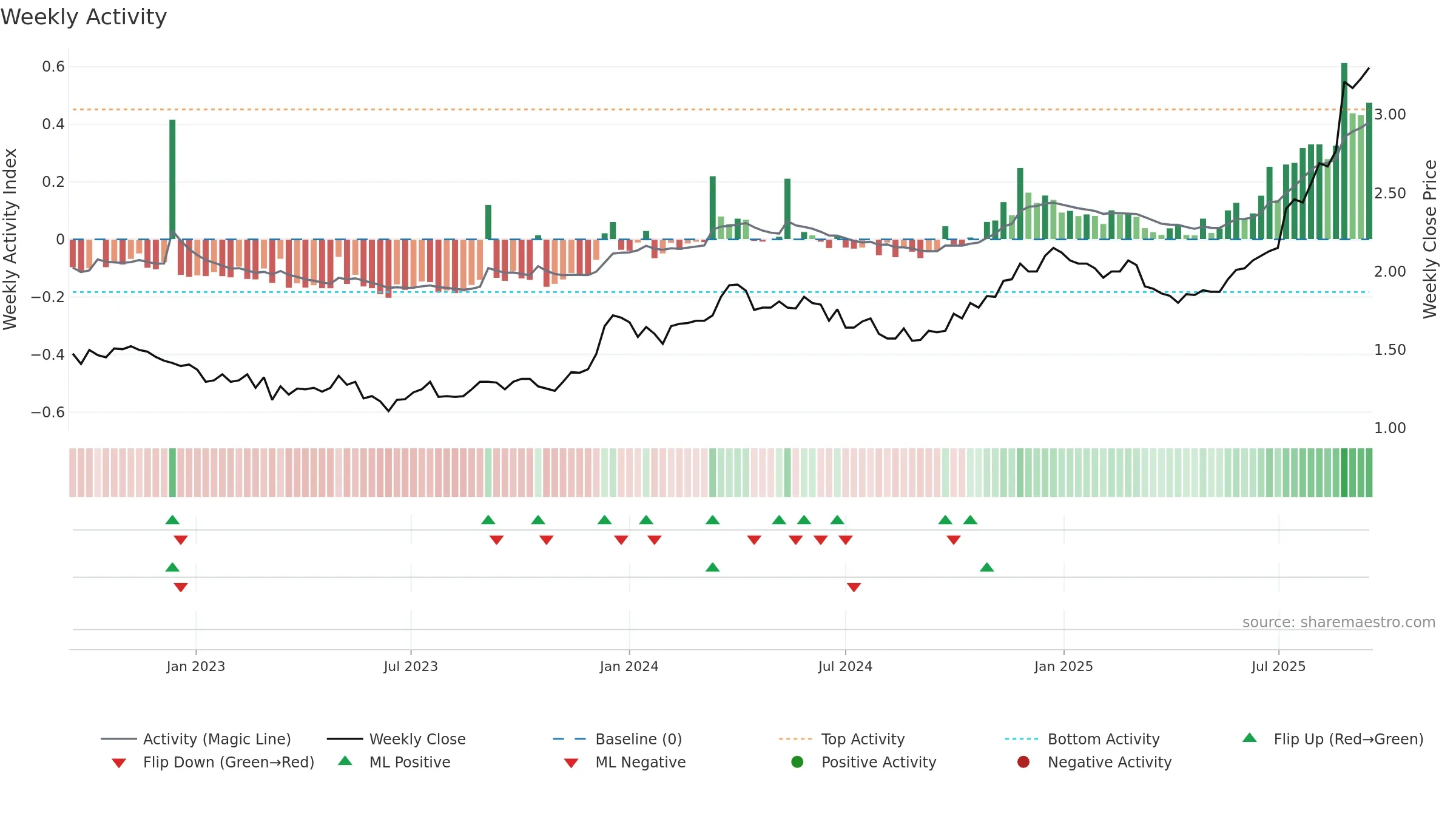Click the ML Negative red triangle icon
The width and height of the screenshot is (1456, 819).
point(571,763)
